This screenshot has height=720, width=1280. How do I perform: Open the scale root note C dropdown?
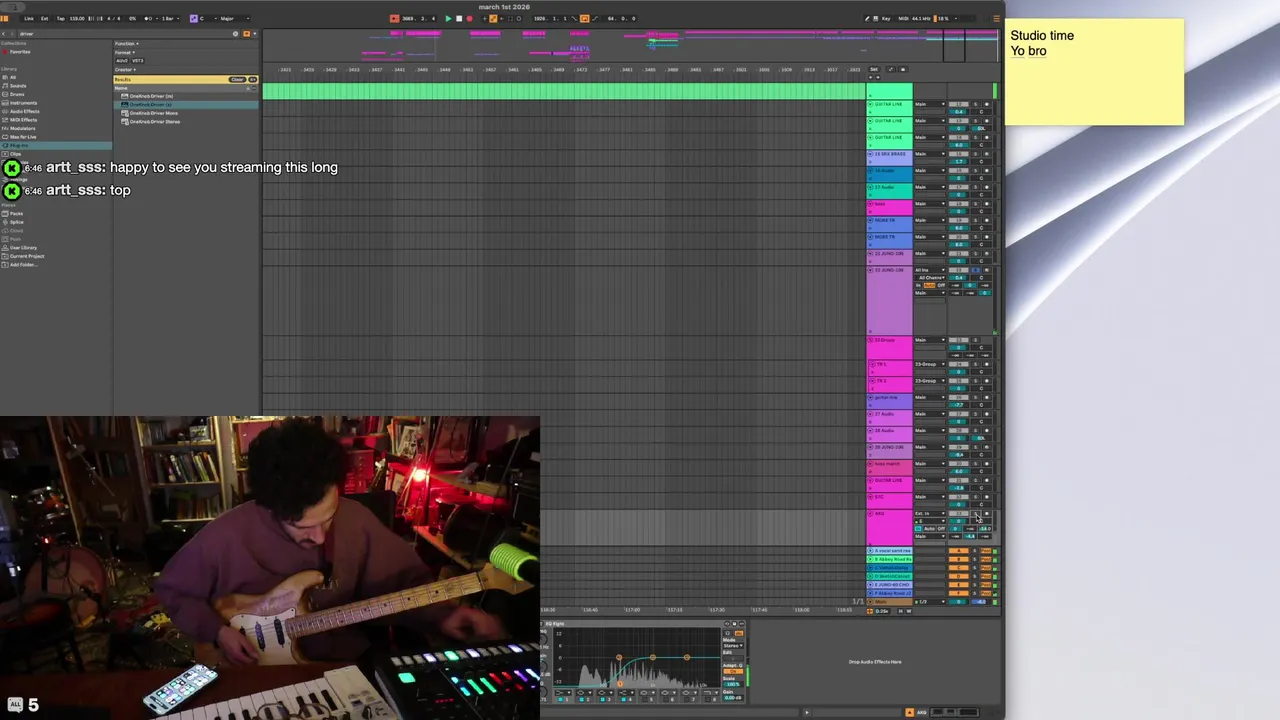[209, 18]
